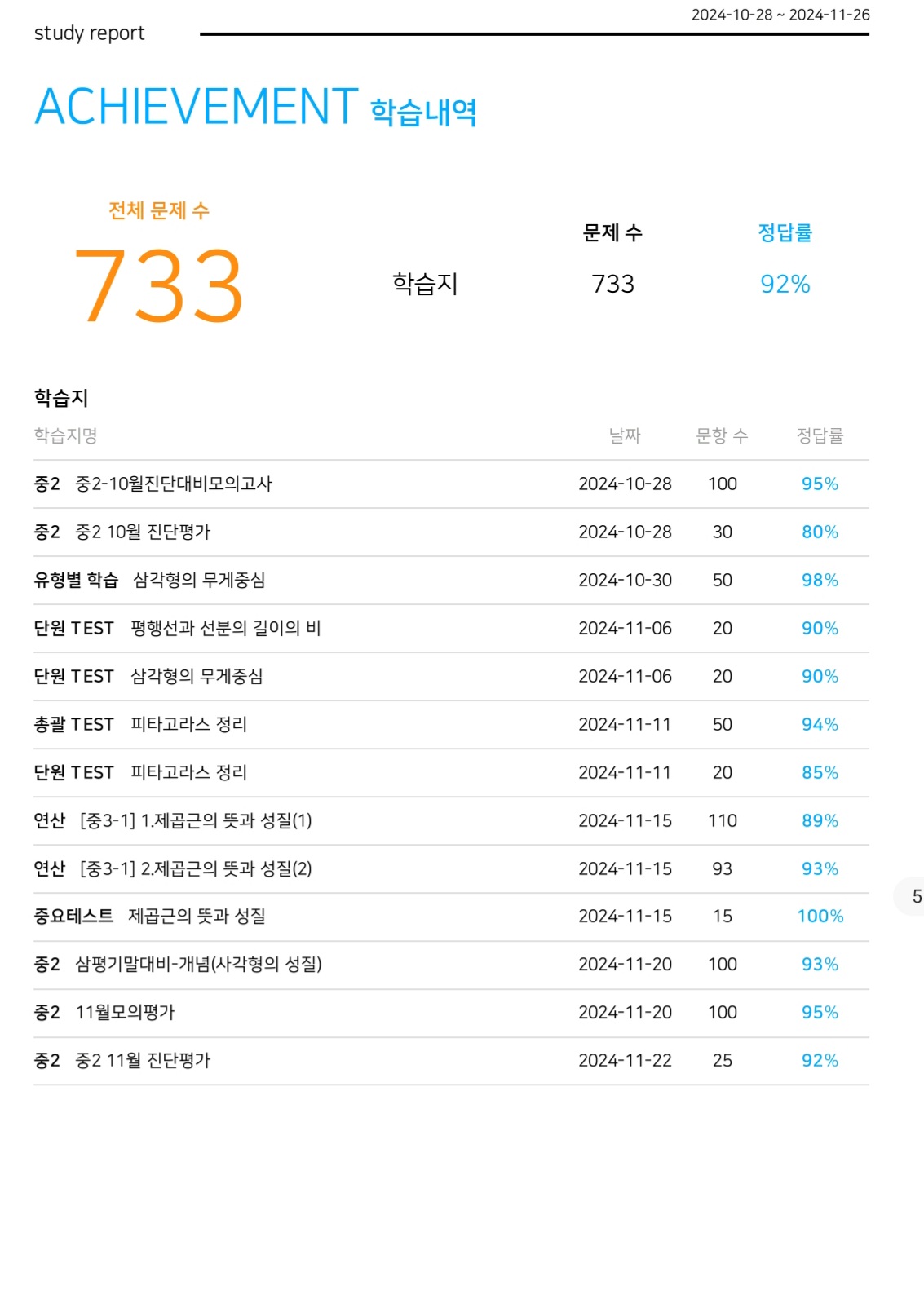The image size is (924, 1290).
Task: Open 연산 2.제곱근의 뜻과 성질(2) row
Action: coord(451,868)
